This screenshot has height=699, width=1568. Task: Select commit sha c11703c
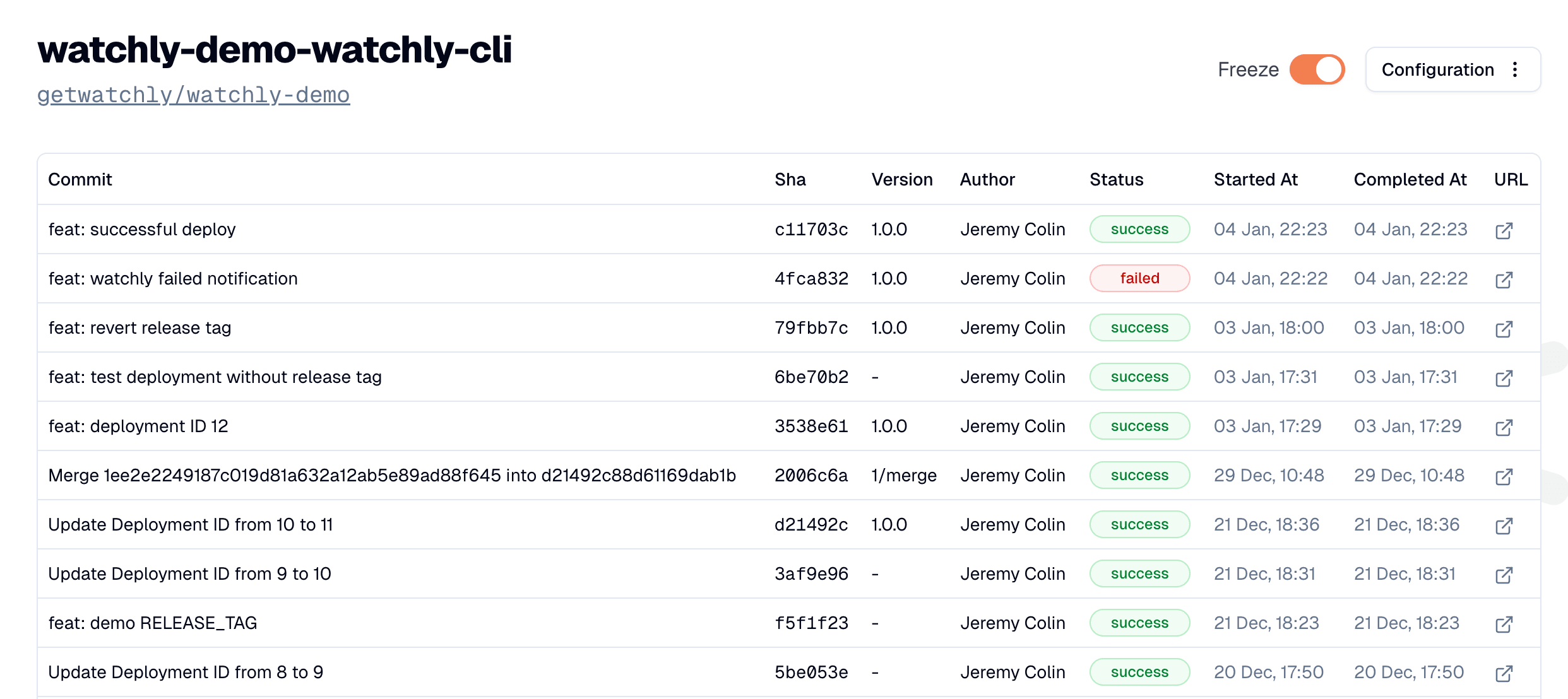point(811,229)
